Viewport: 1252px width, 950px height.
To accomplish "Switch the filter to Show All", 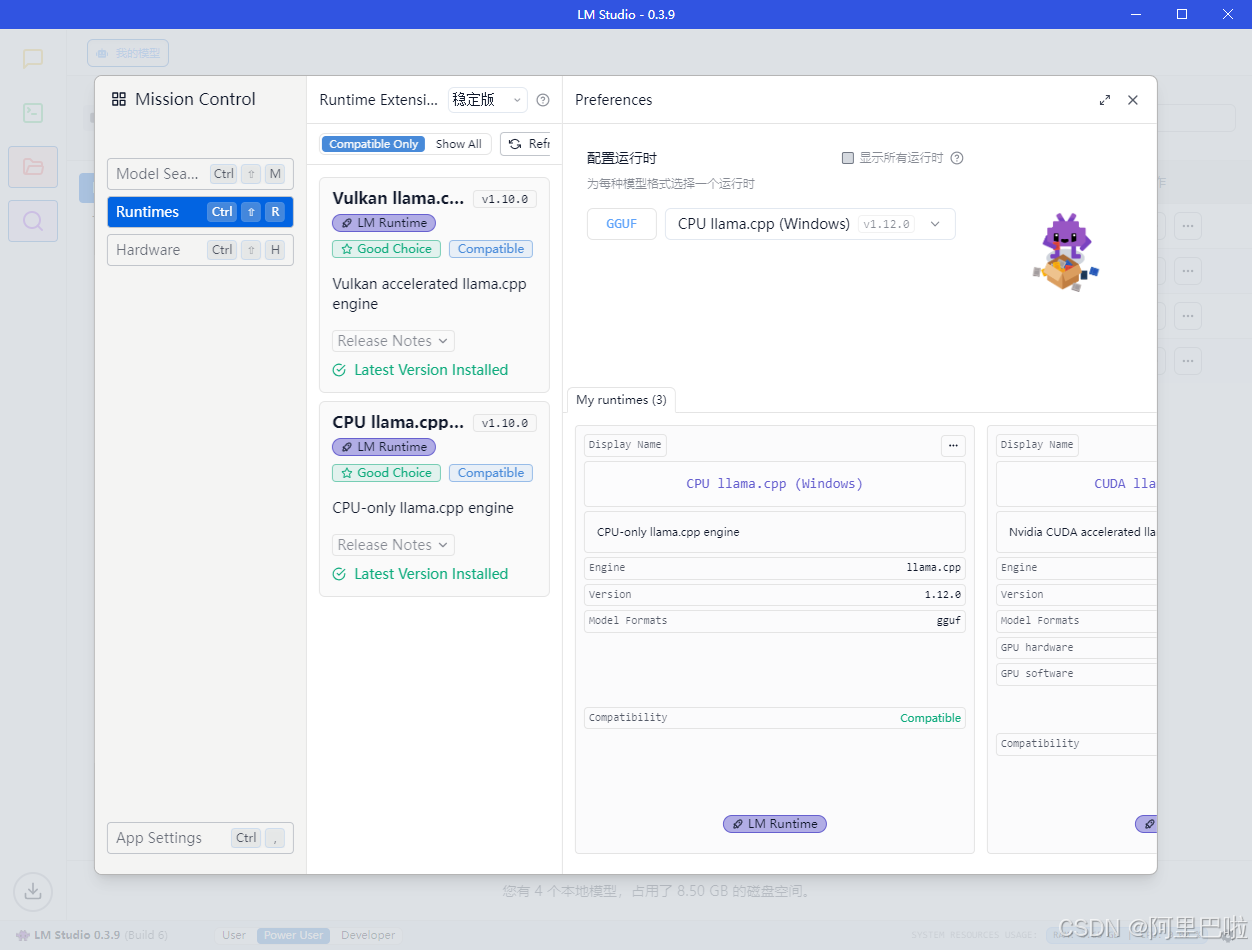I will 459,144.
